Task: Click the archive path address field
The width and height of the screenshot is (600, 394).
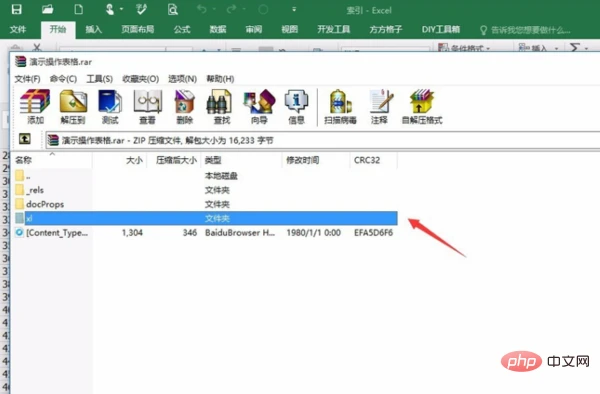Action: (323, 140)
